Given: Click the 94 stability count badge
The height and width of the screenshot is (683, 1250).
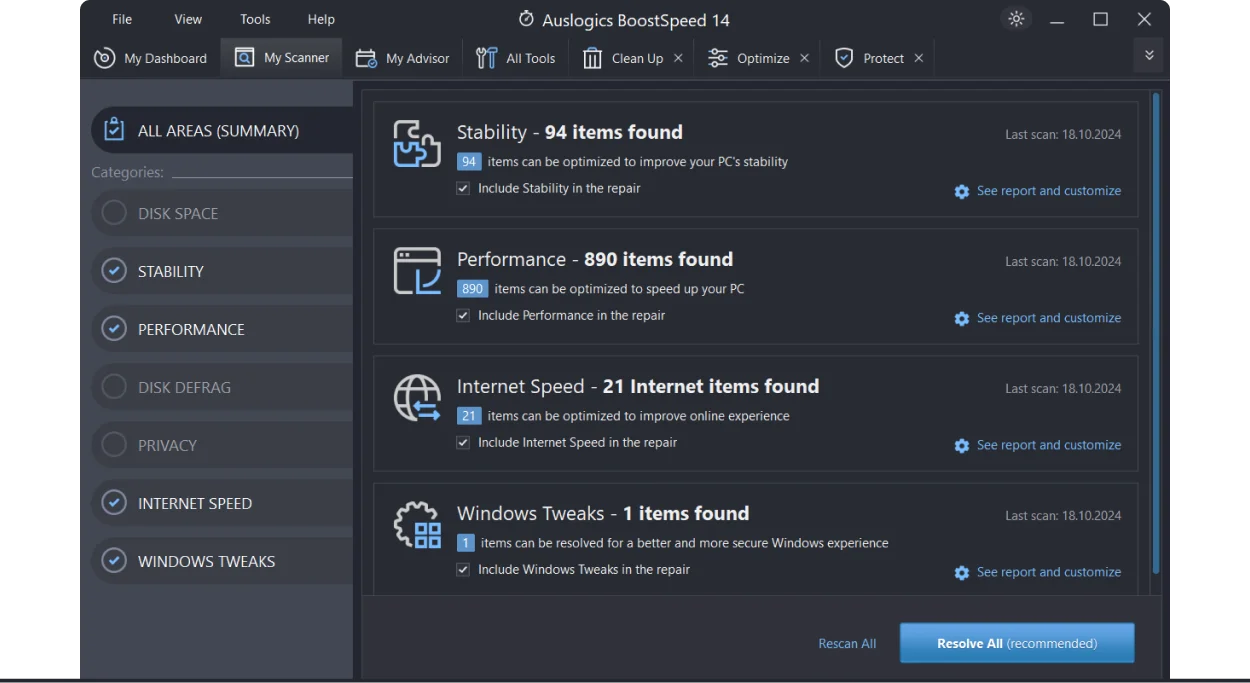Looking at the screenshot, I should pos(469,161).
